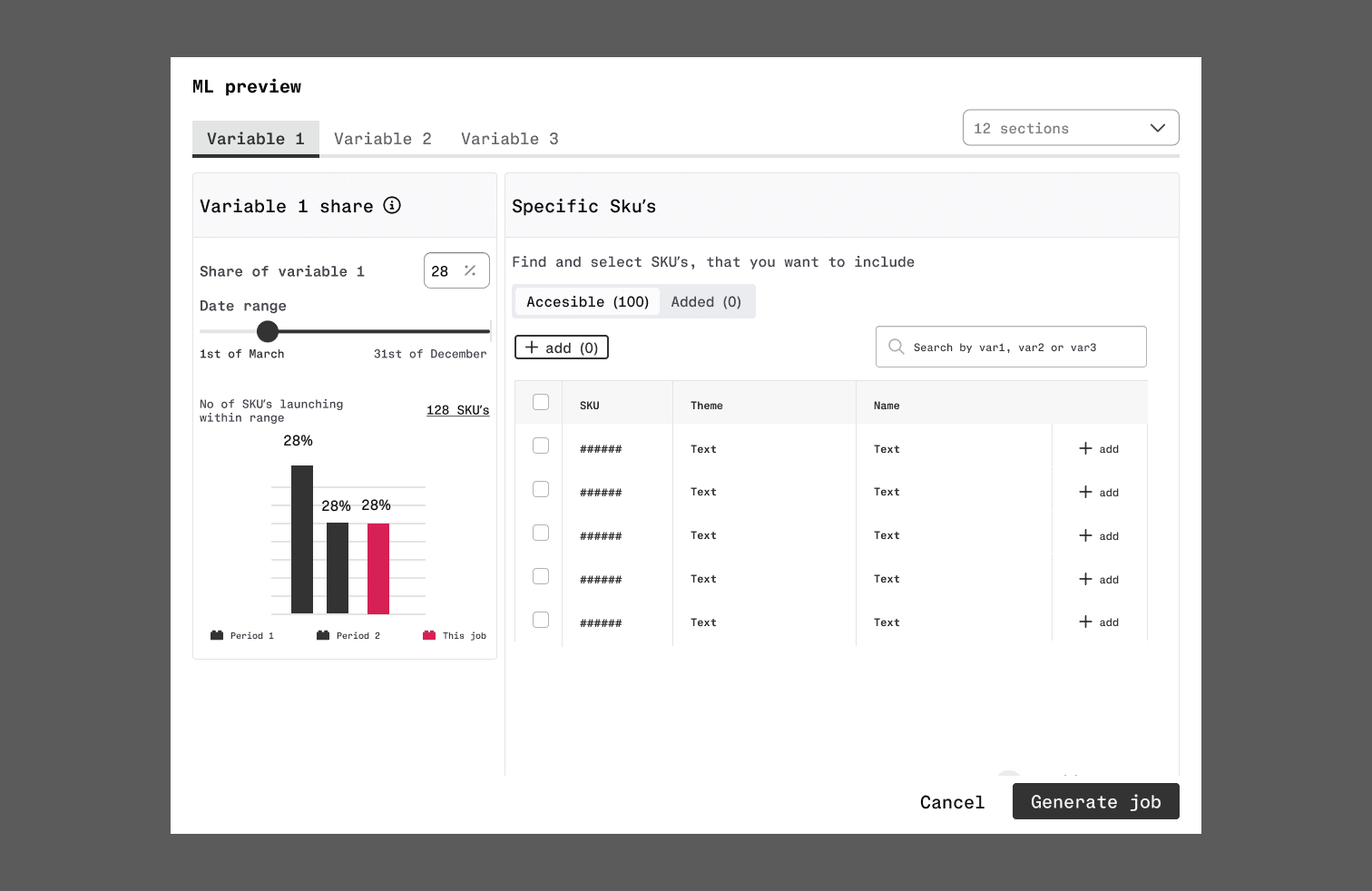Open the 128 SKU's link
The image size is (1372, 891).
[x=457, y=410]
